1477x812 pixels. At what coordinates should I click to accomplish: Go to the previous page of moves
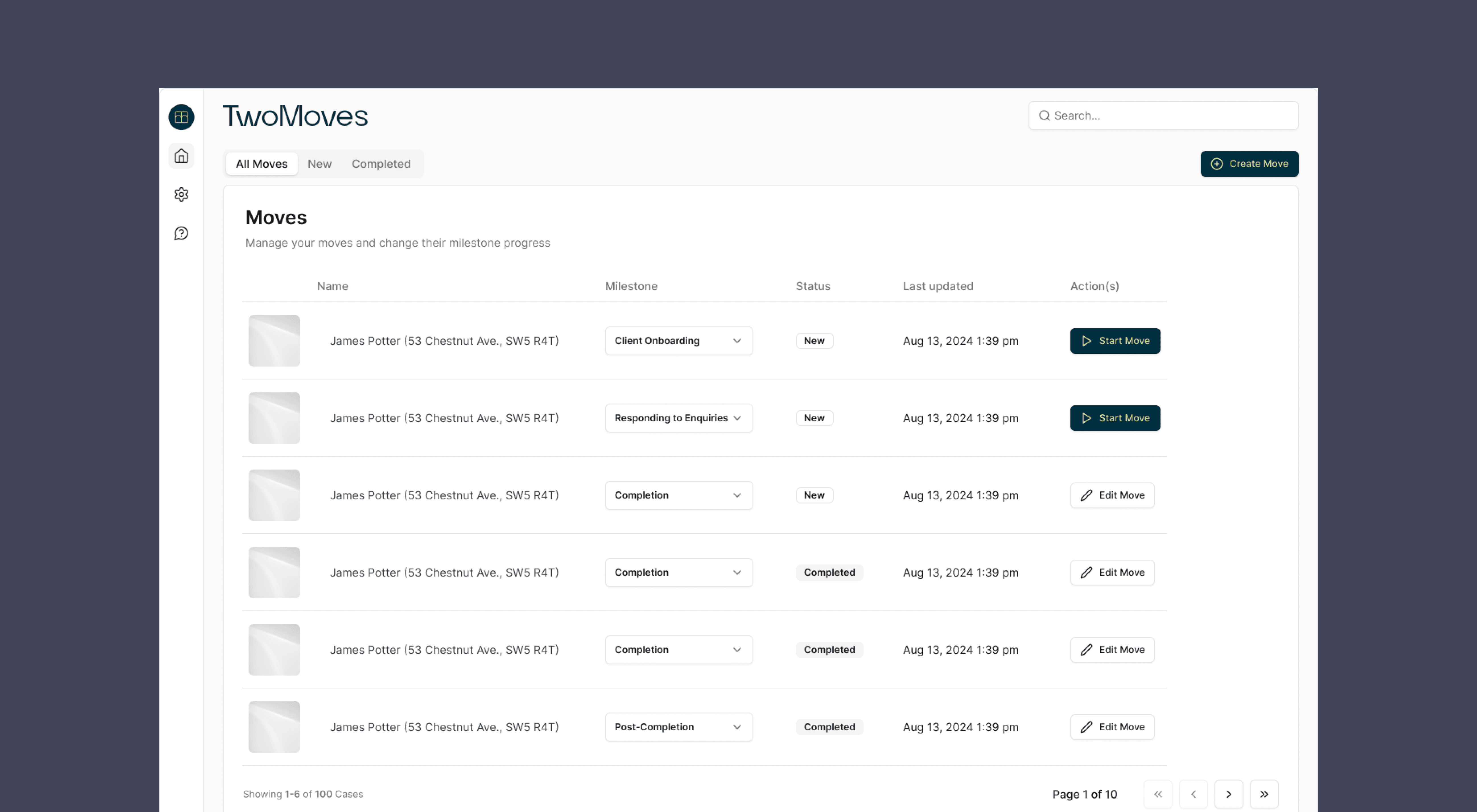(1193, 794)
